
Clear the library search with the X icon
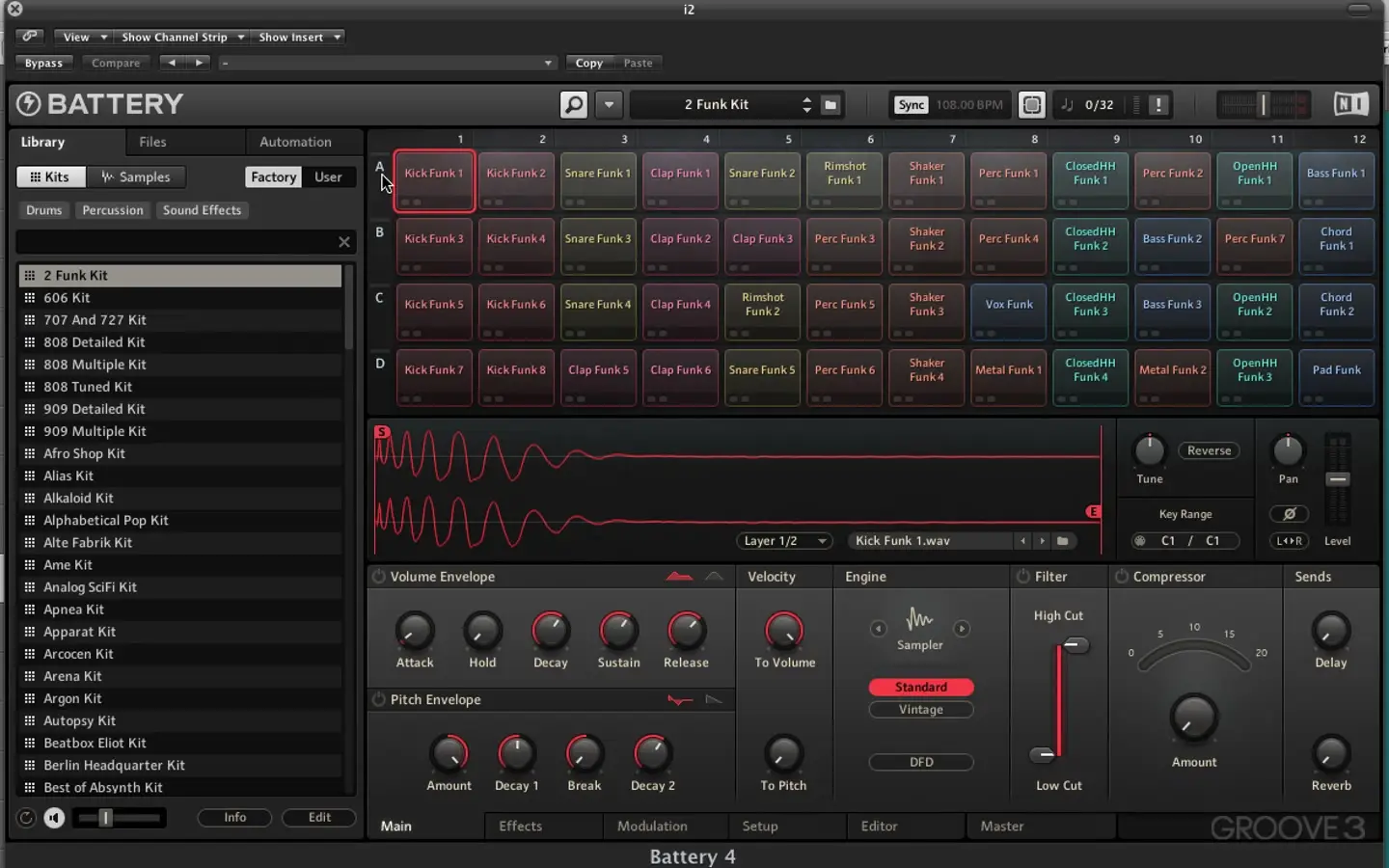click(344, 242)
